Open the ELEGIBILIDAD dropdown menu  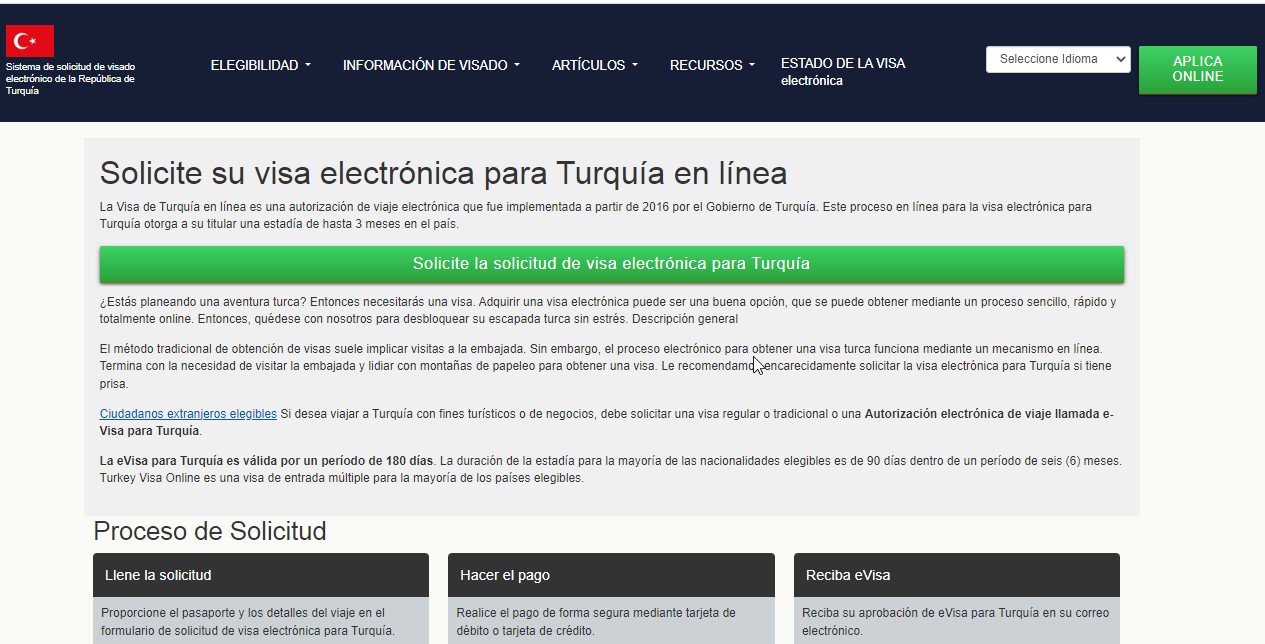pos(260,65)
